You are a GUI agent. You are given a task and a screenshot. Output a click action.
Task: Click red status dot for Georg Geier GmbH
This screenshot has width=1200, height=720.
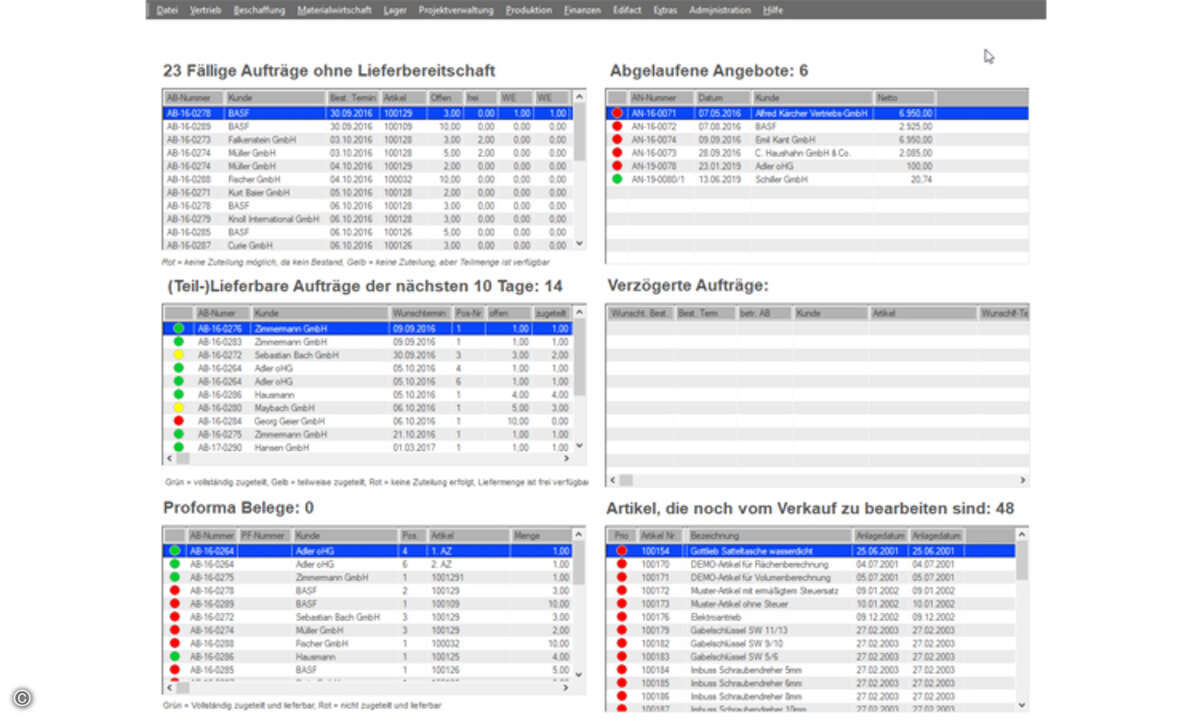[x=178, y=421]
